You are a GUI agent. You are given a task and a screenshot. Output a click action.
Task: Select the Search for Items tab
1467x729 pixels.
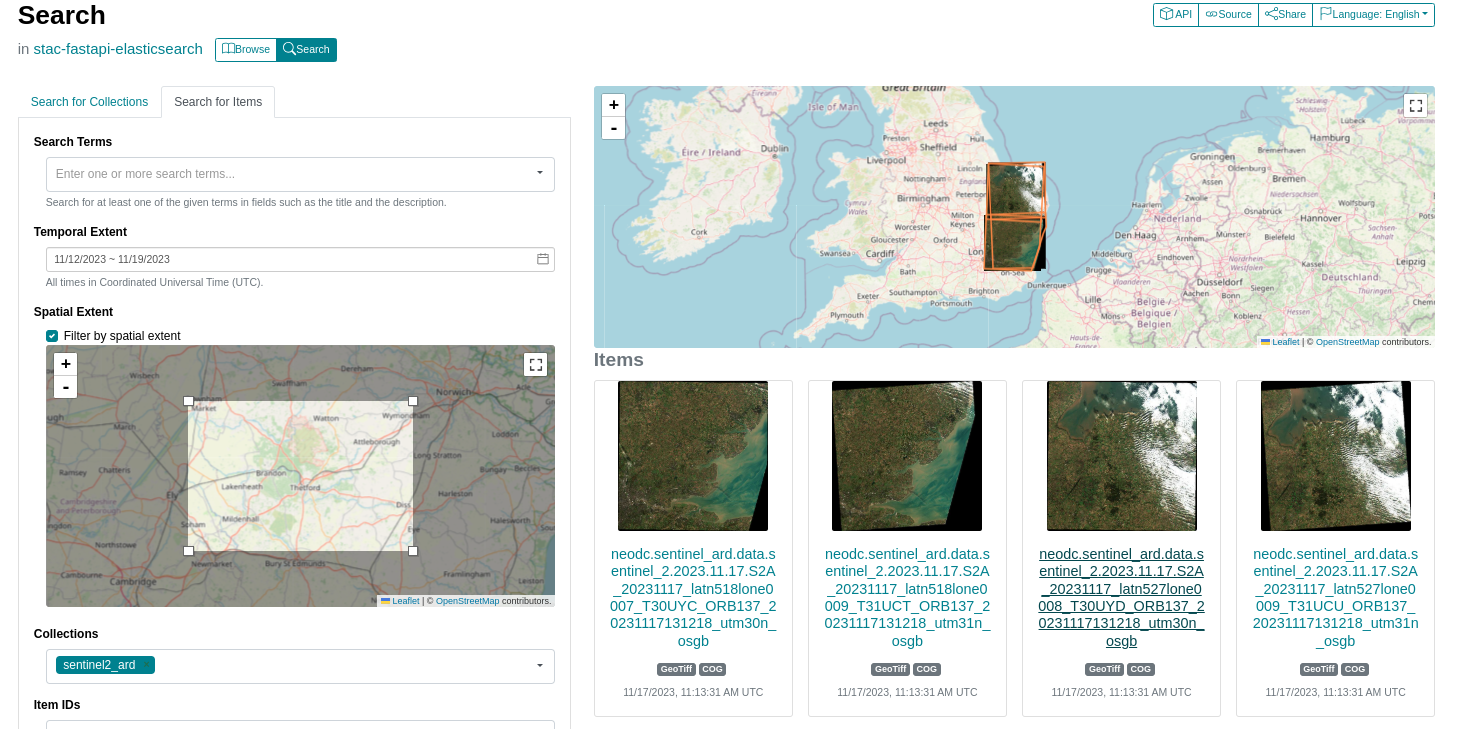click(x=218, y=102)
